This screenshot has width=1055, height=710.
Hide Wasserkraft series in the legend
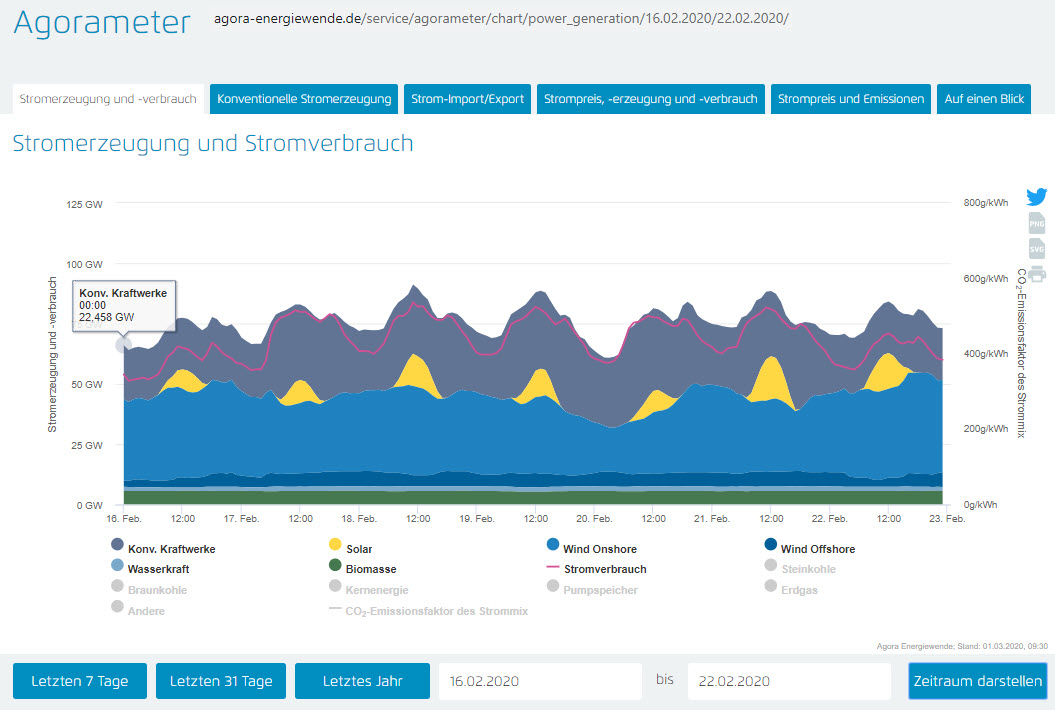coord(158,569)
